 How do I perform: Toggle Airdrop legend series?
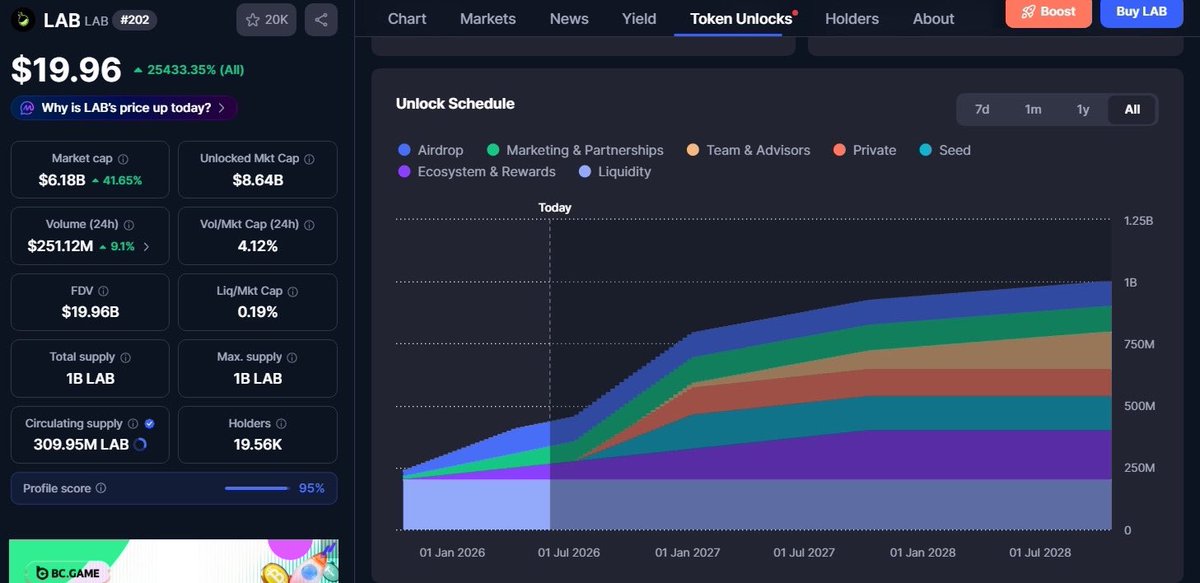431,150
